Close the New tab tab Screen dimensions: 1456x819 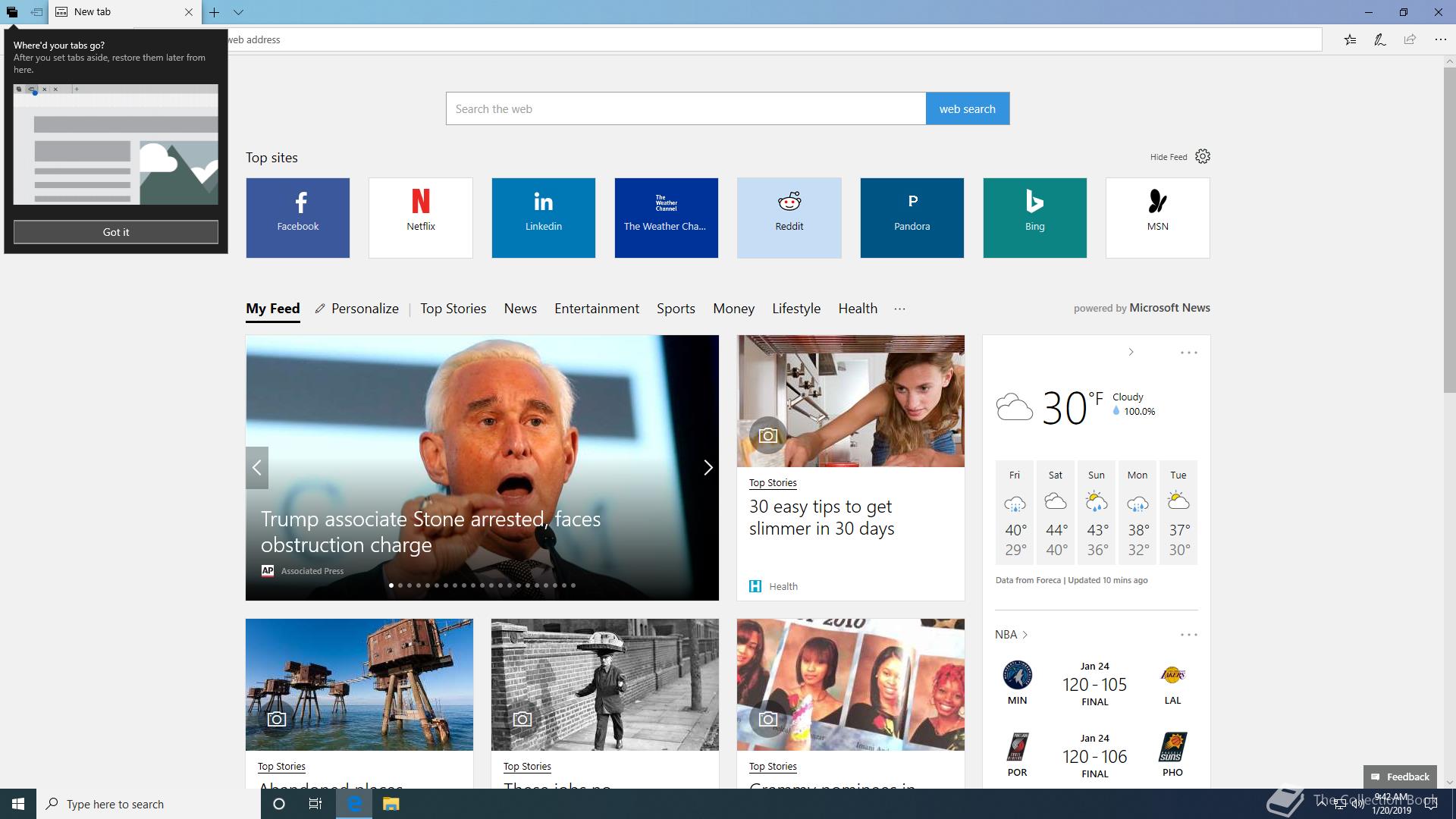189,12
